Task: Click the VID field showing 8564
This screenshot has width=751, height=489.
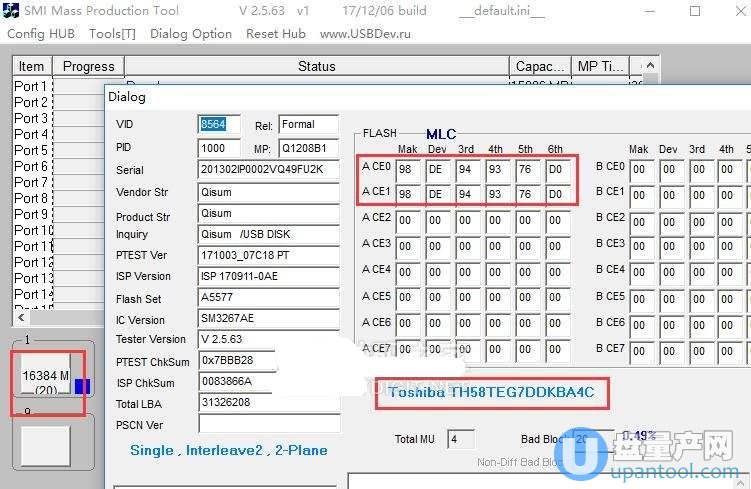Action: pyautogui.click(x=219, y=124)
